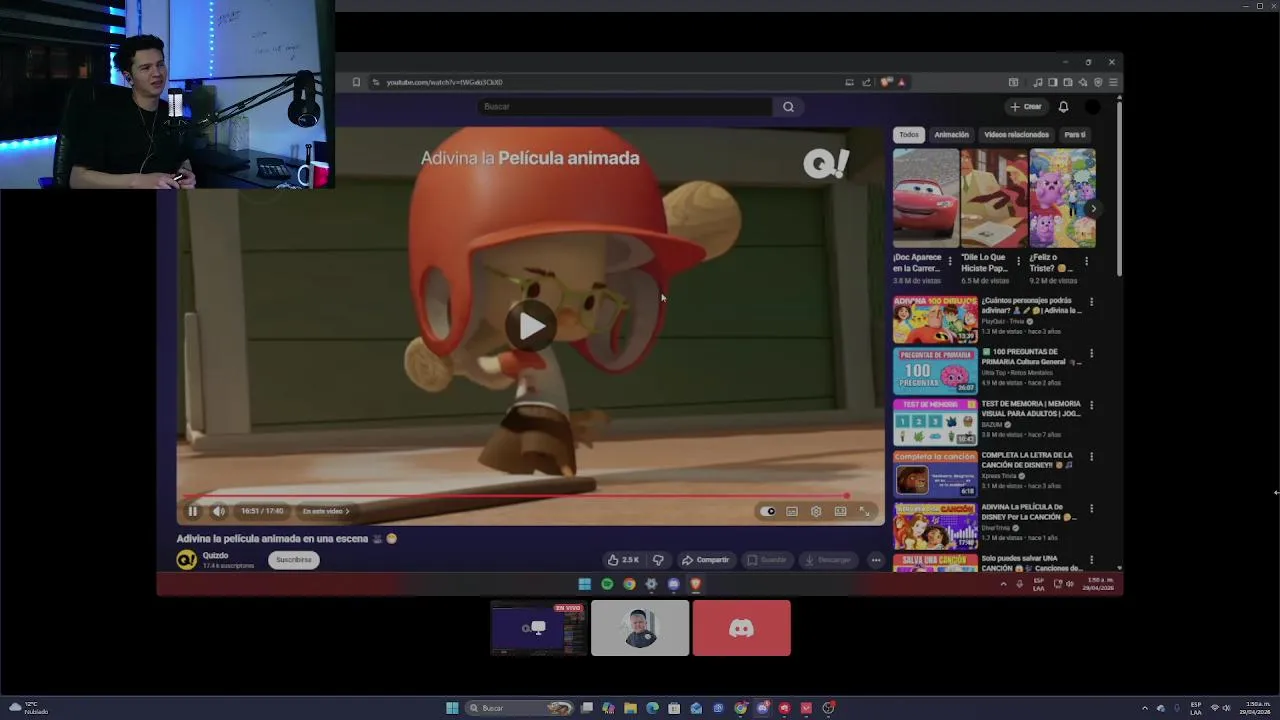The height and width of the screenshot is (720, 1280).
Task: Select the 'Para ti' filter chip
Action: [1075, 134]
